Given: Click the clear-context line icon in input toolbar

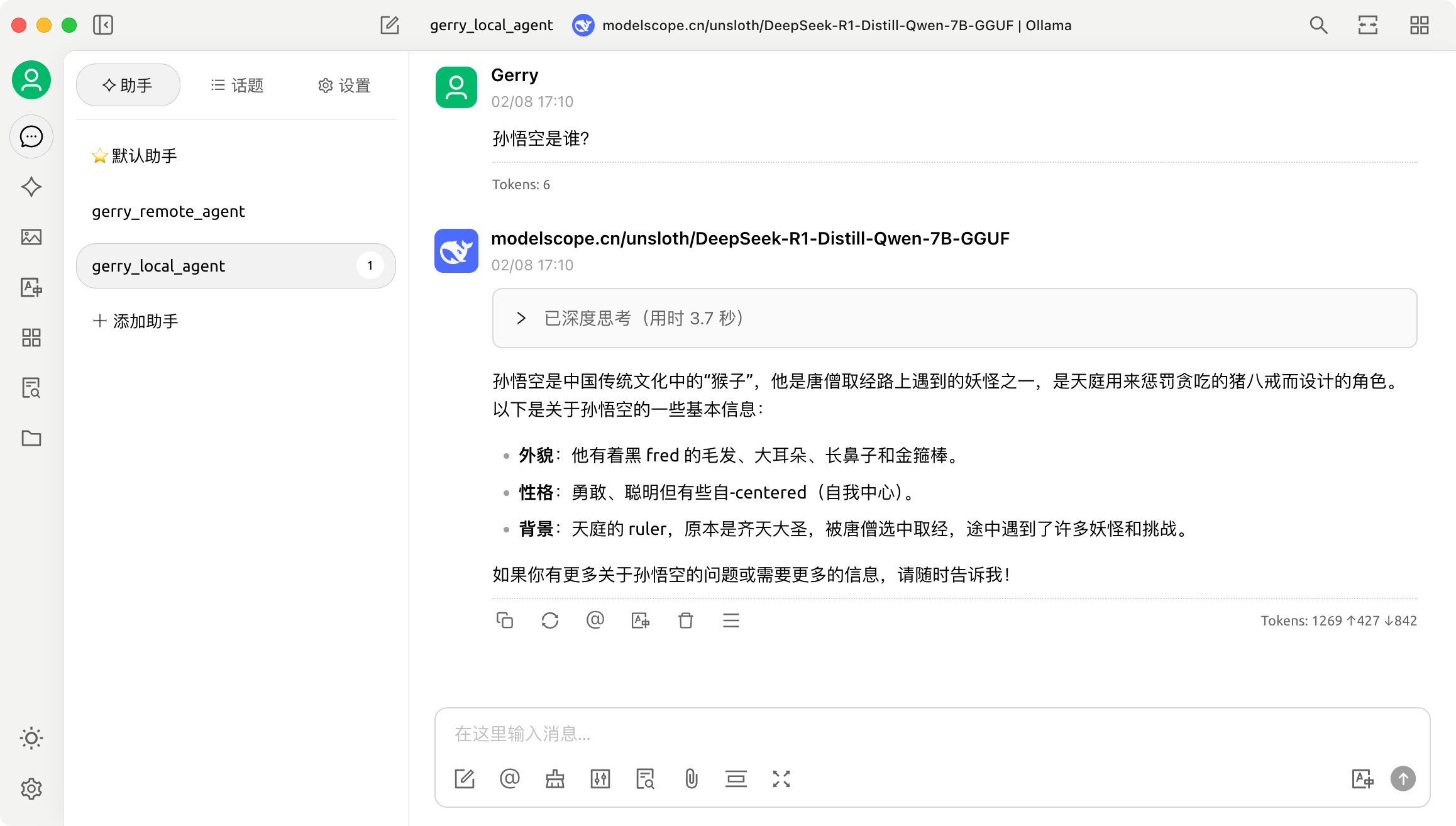Looking at the screenshot, I should (736, 779).
